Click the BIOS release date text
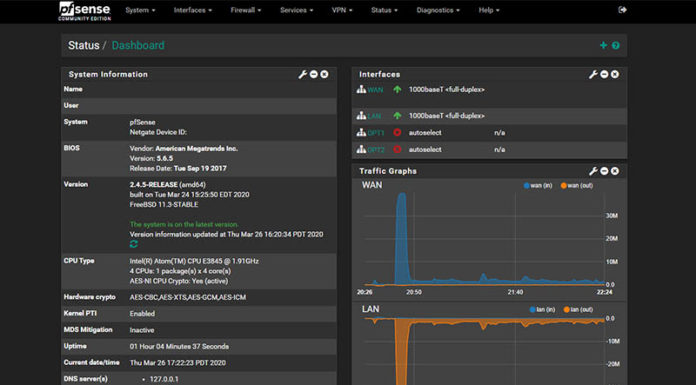This screenshot has height=385, width=696. pyautogui.click(x=178, y=168)
